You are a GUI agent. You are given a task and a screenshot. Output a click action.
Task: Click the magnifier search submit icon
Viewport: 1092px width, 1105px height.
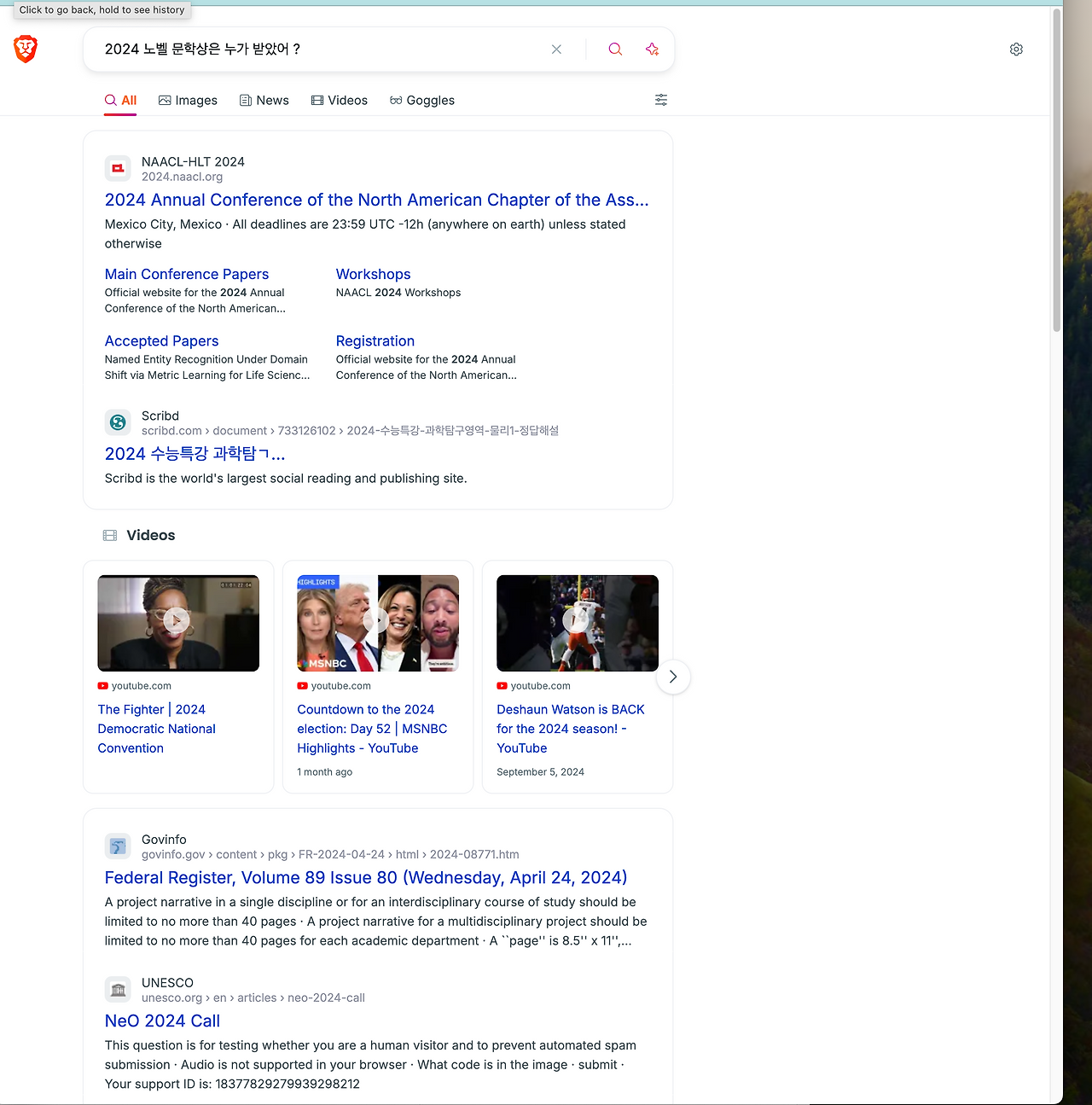click(615, 49)
